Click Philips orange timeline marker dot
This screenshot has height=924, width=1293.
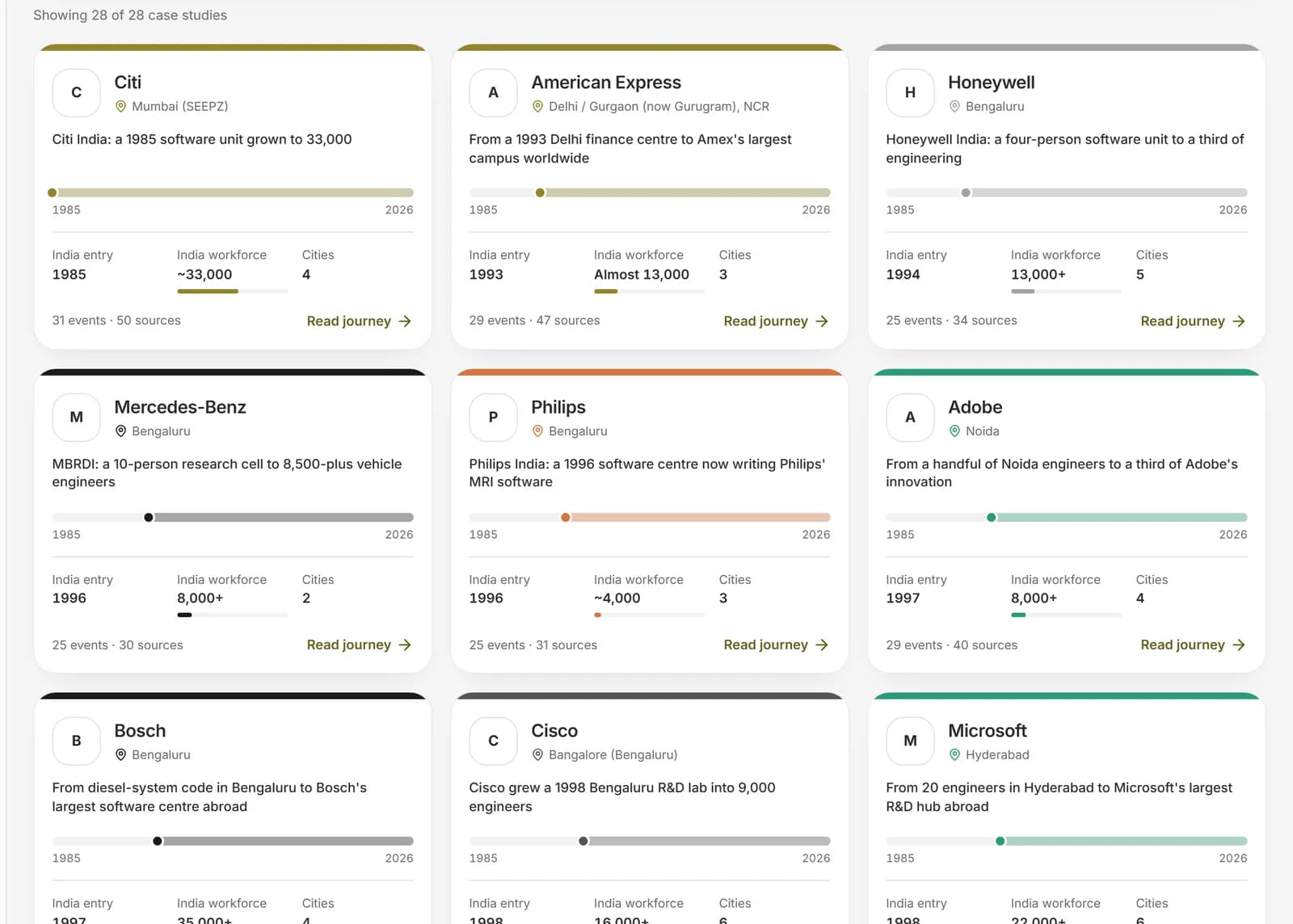566,518
